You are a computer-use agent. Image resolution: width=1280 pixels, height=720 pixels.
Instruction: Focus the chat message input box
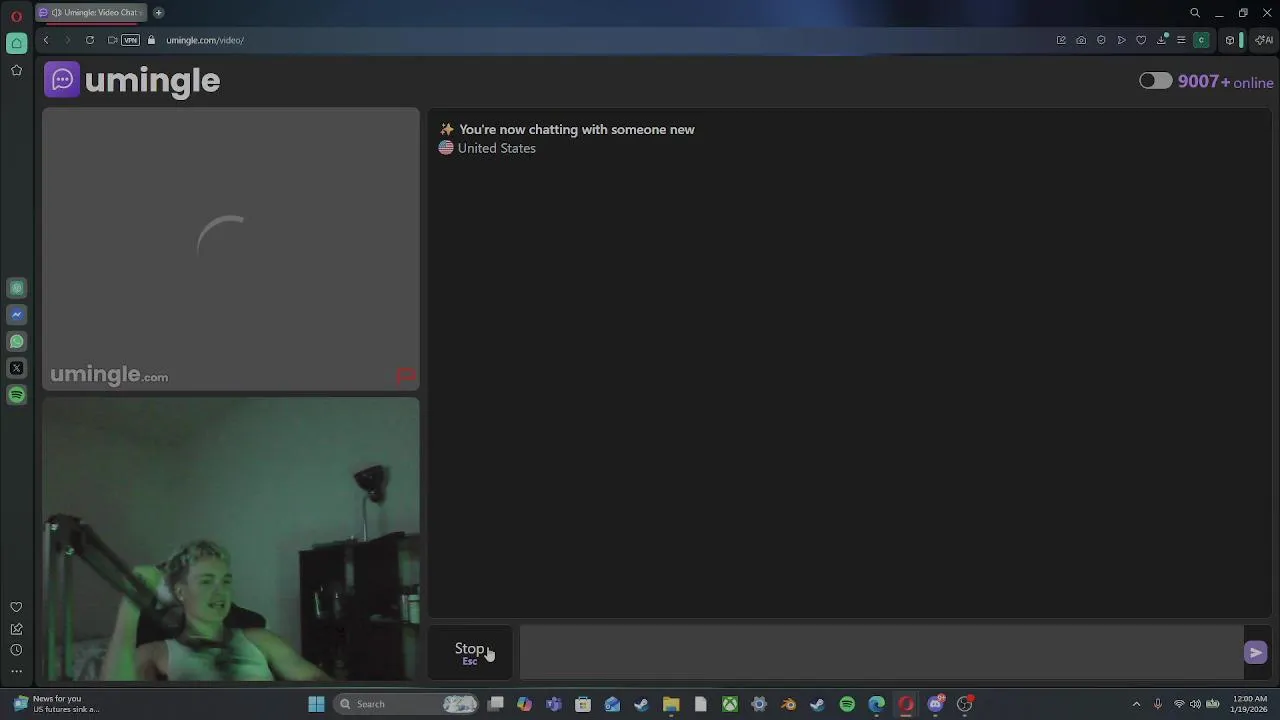coord(881,653)
